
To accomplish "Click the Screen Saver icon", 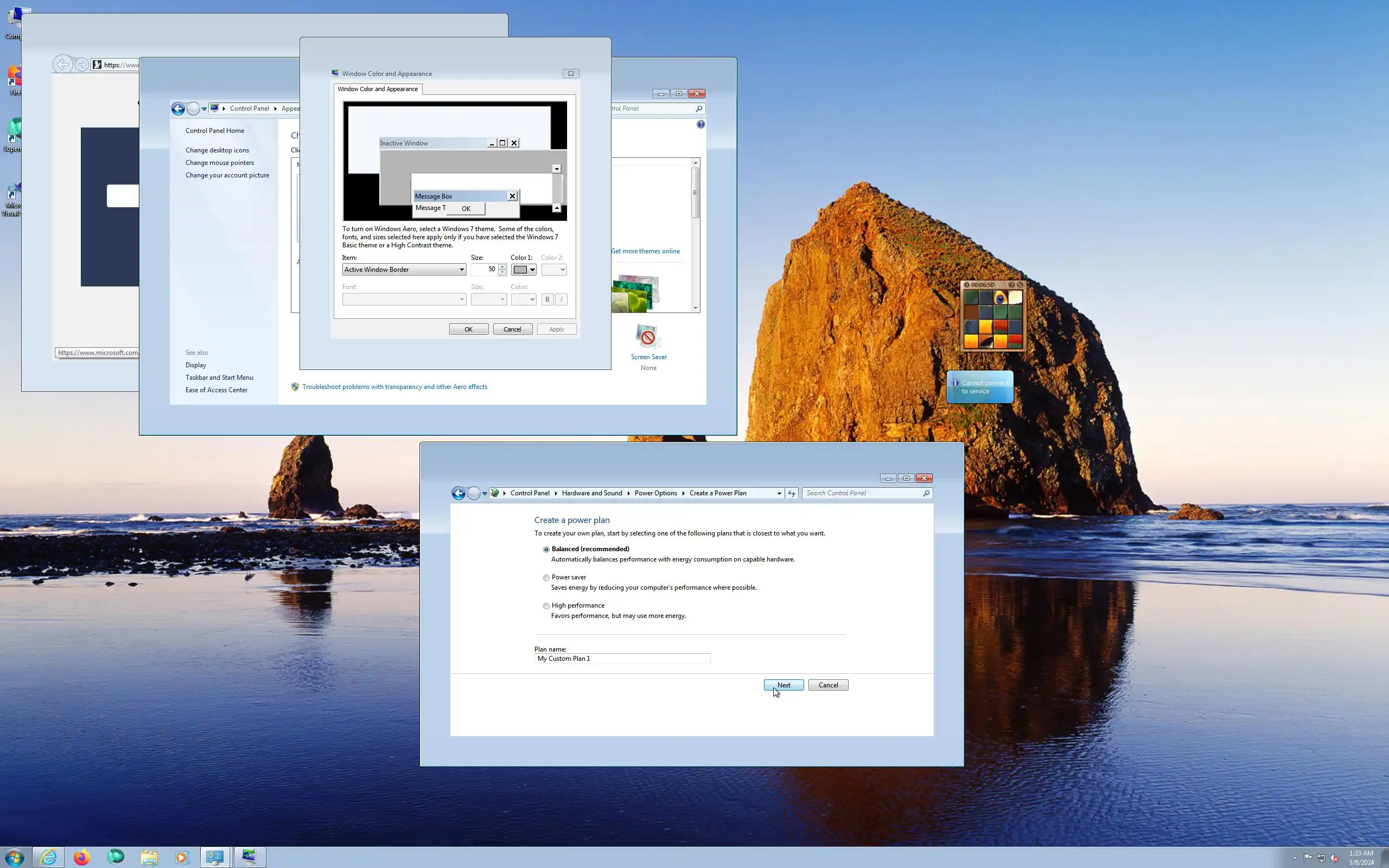I will [648, 337].
